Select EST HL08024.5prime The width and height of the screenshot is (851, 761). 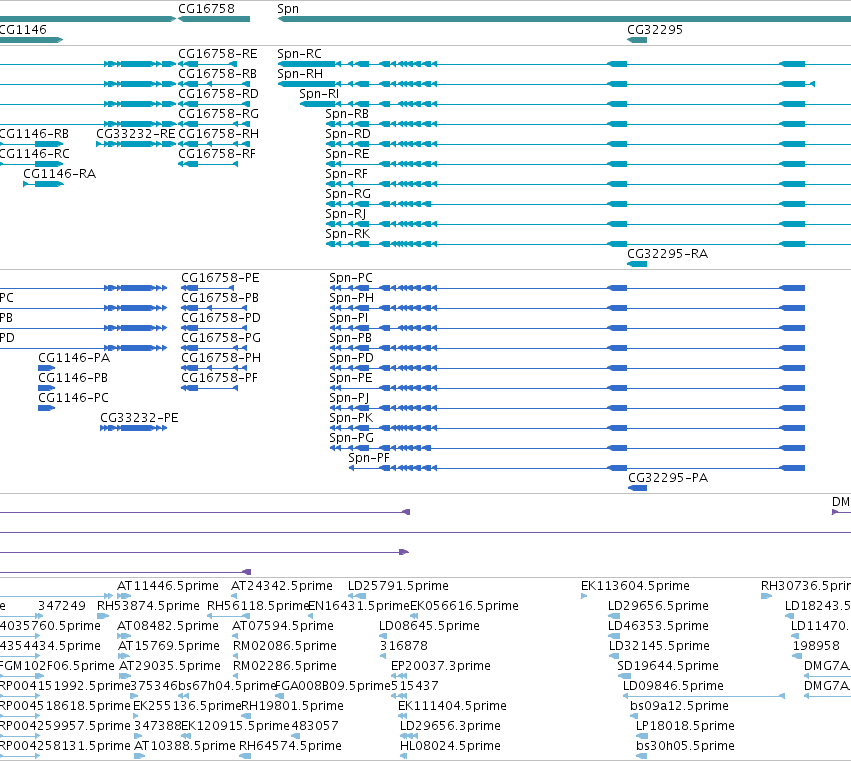(x=450, y=746)
